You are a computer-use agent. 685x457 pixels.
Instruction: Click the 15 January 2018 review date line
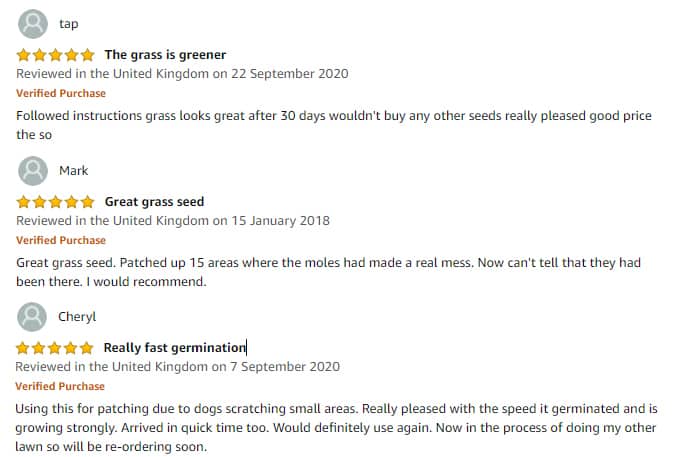click(173, 221)
